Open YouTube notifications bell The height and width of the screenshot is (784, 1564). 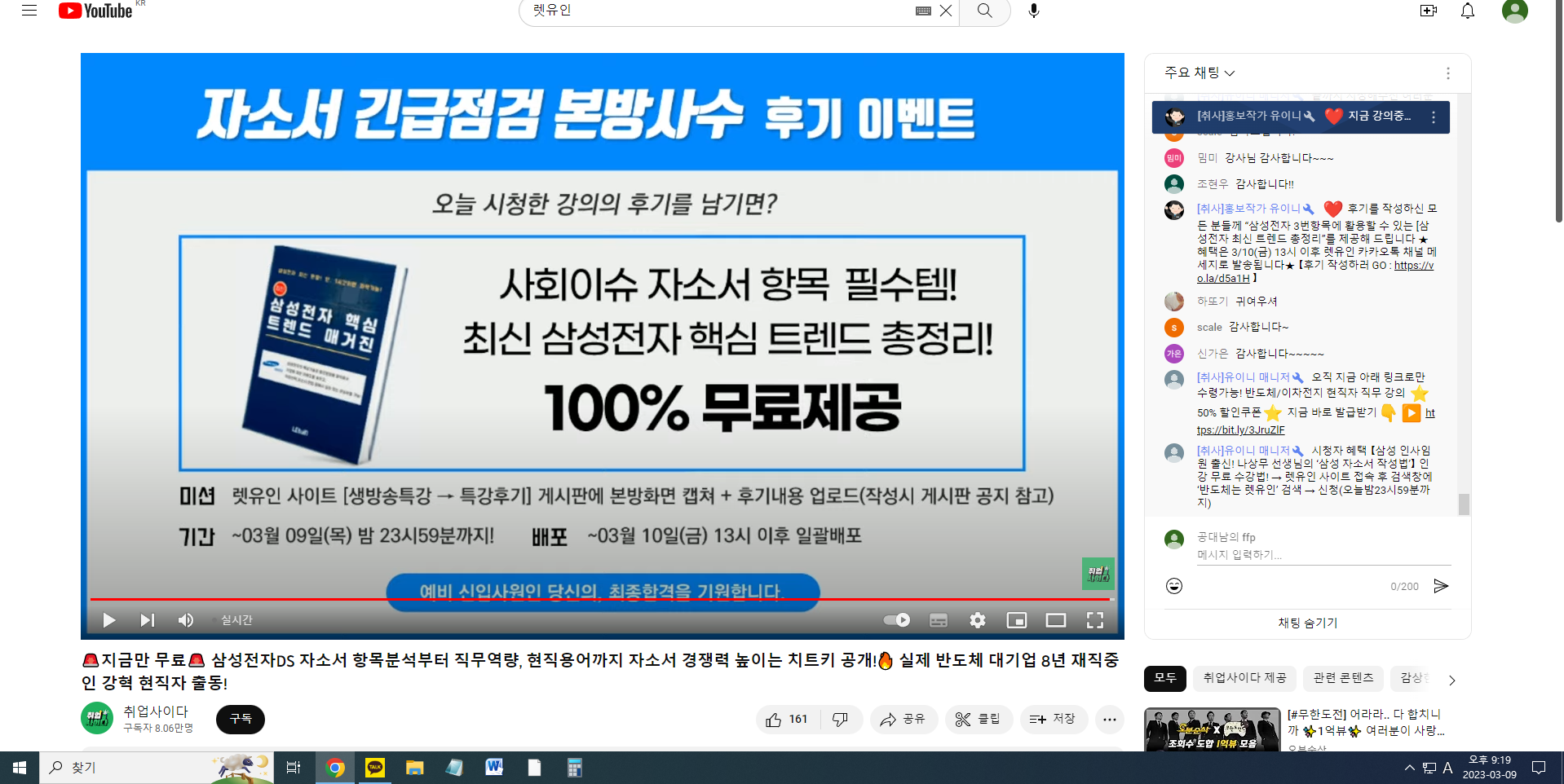[x=1467, y=11]
